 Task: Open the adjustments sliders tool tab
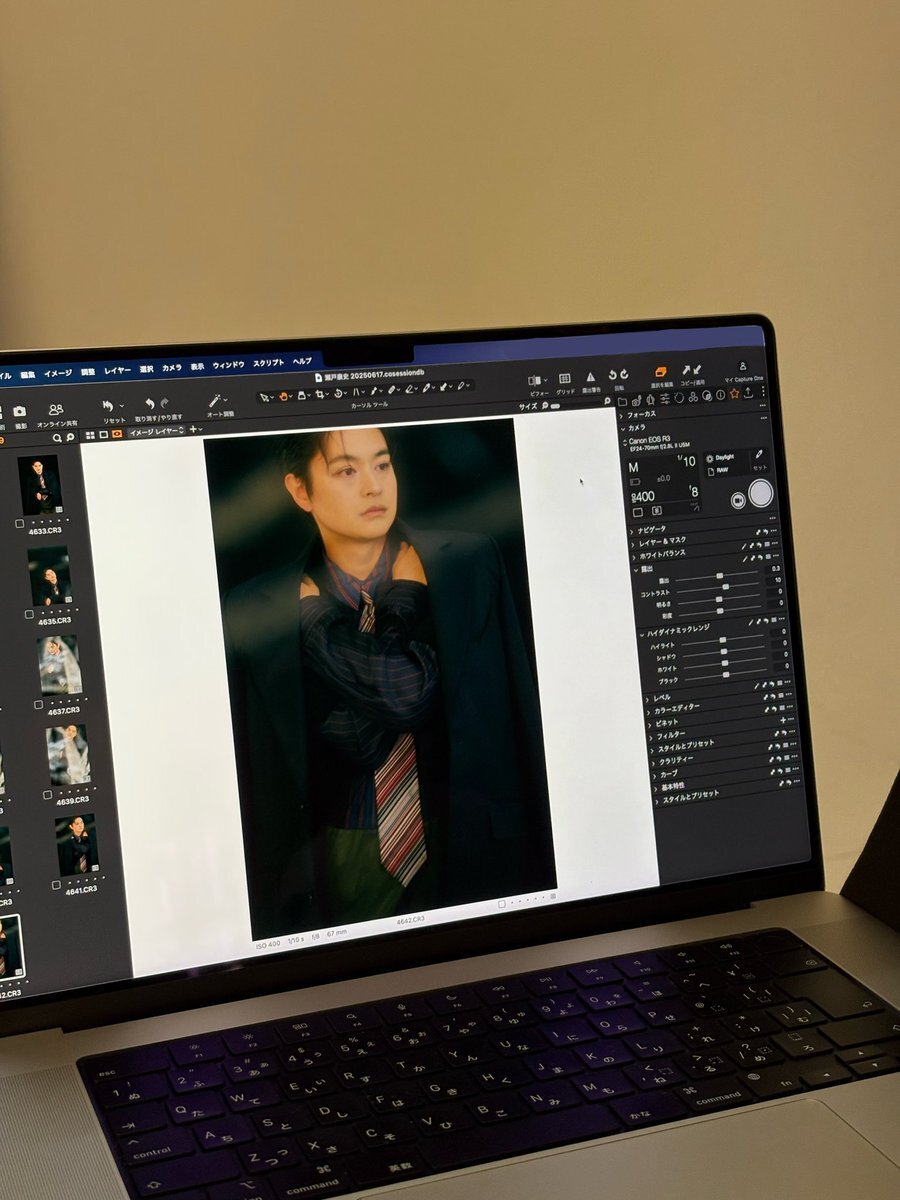[x=664, y=399]
